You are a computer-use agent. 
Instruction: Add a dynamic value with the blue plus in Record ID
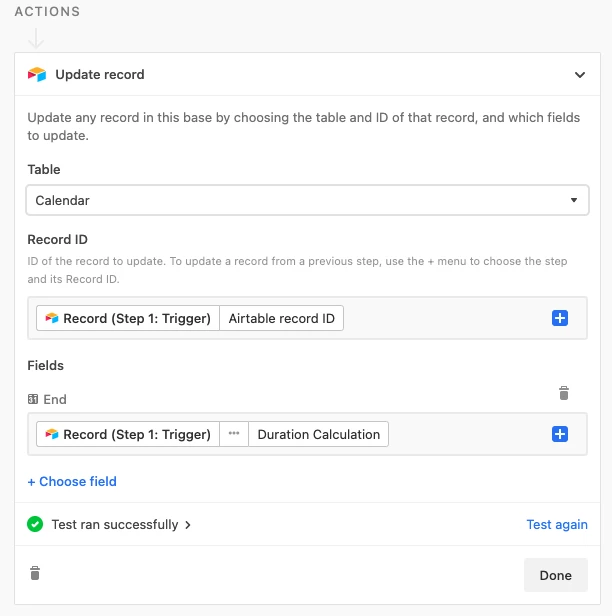coord(560,318)
